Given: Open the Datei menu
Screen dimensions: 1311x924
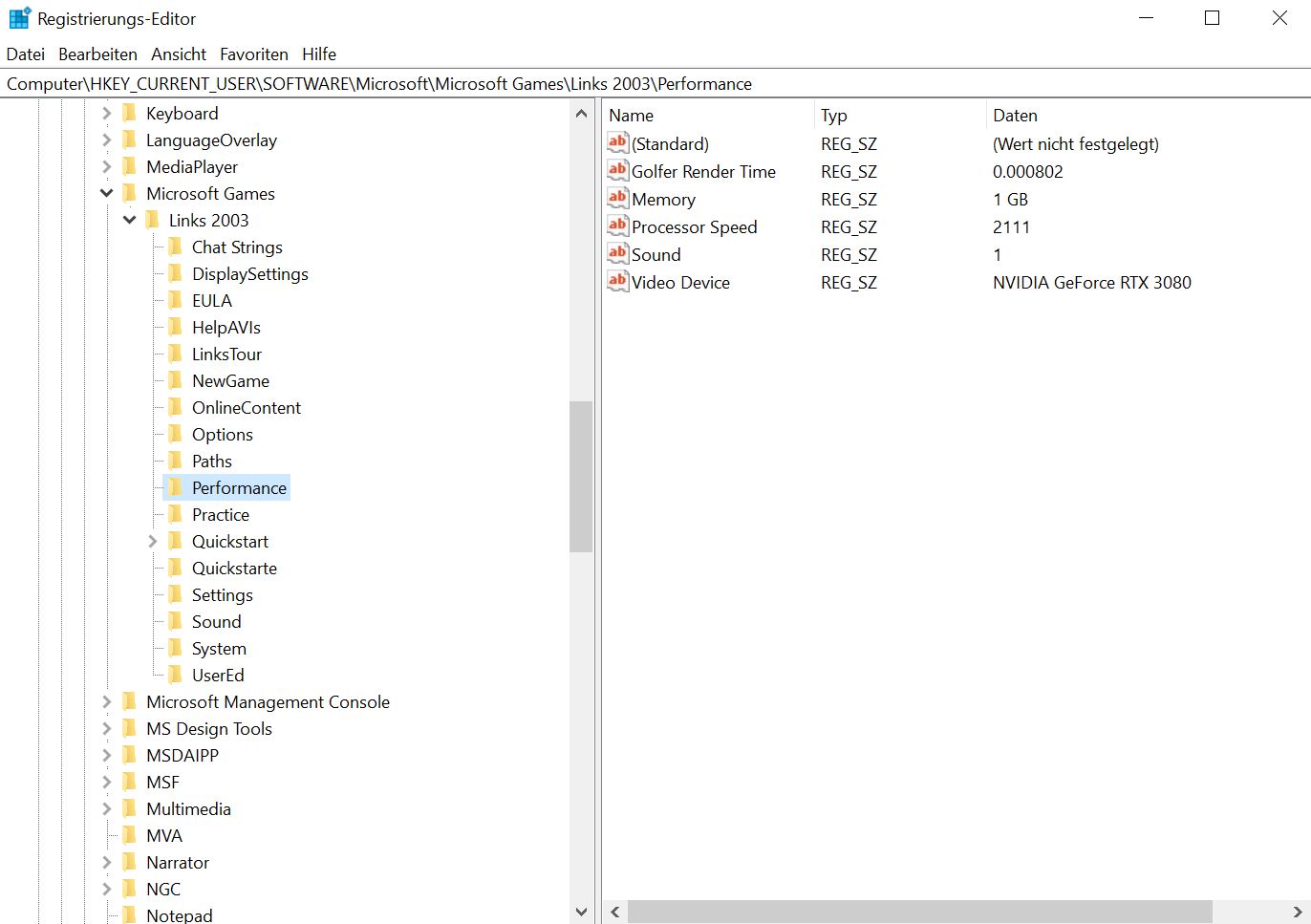Looking at the screenshot, I should click(x=26, y=54).
